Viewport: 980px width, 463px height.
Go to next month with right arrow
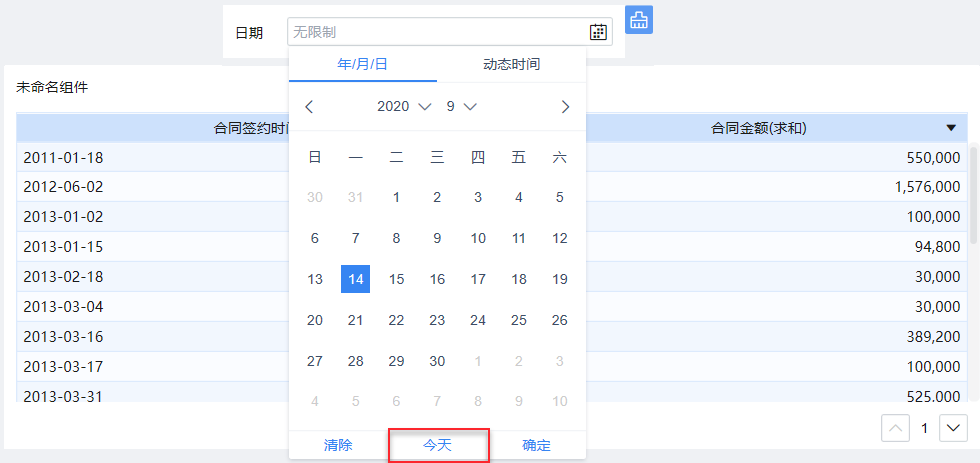[565, 106]
